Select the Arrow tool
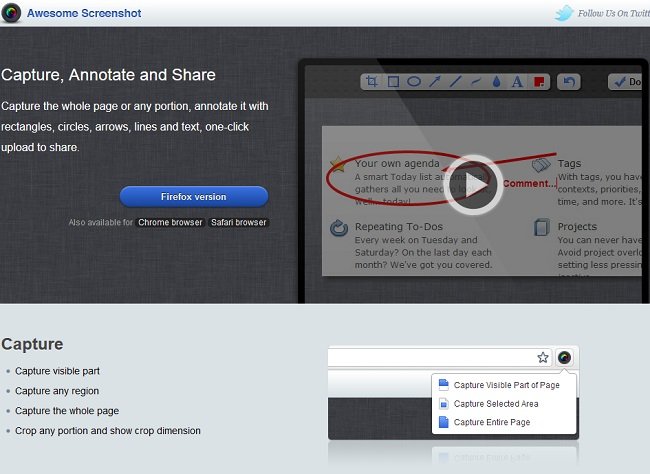650x474 pixels. 434,81
